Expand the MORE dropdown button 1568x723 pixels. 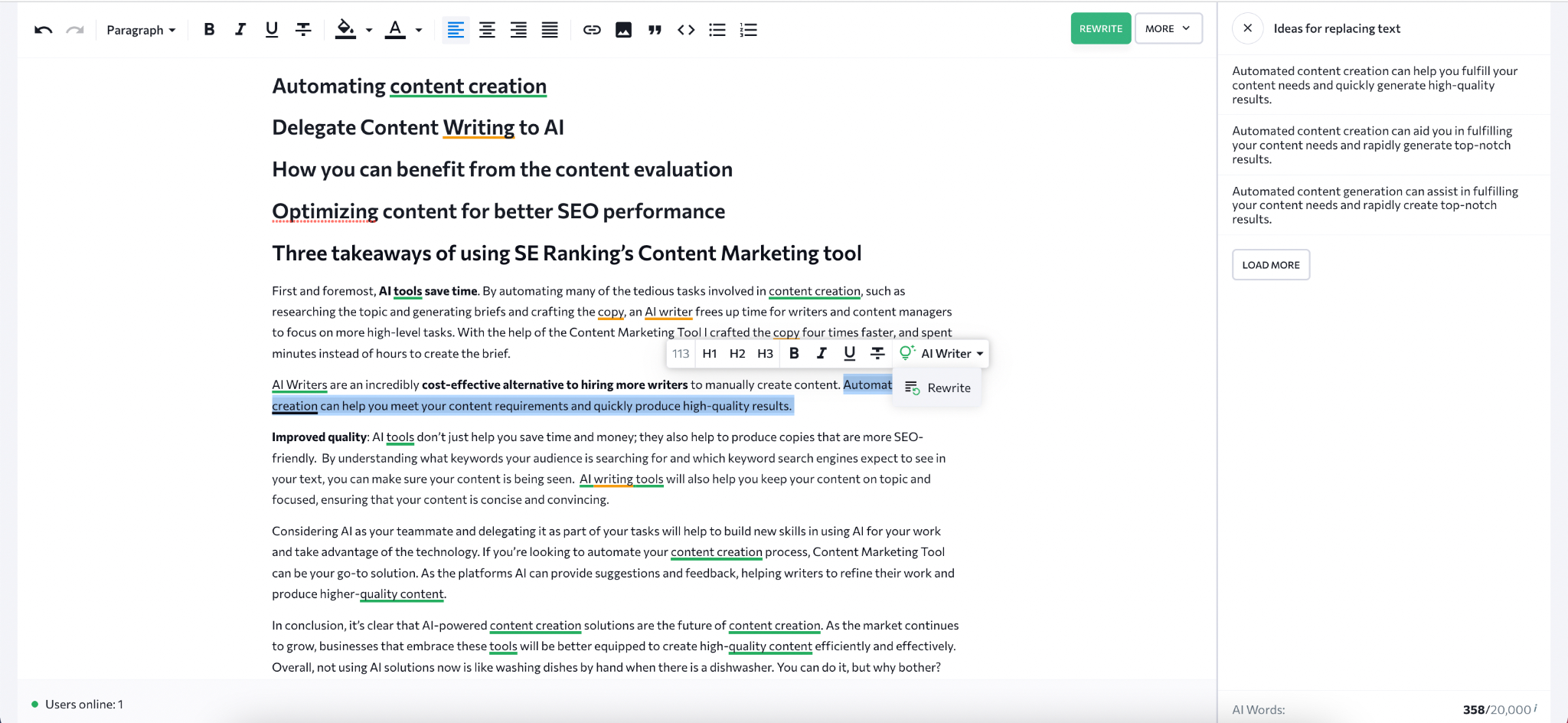(x=1168, y=28)
